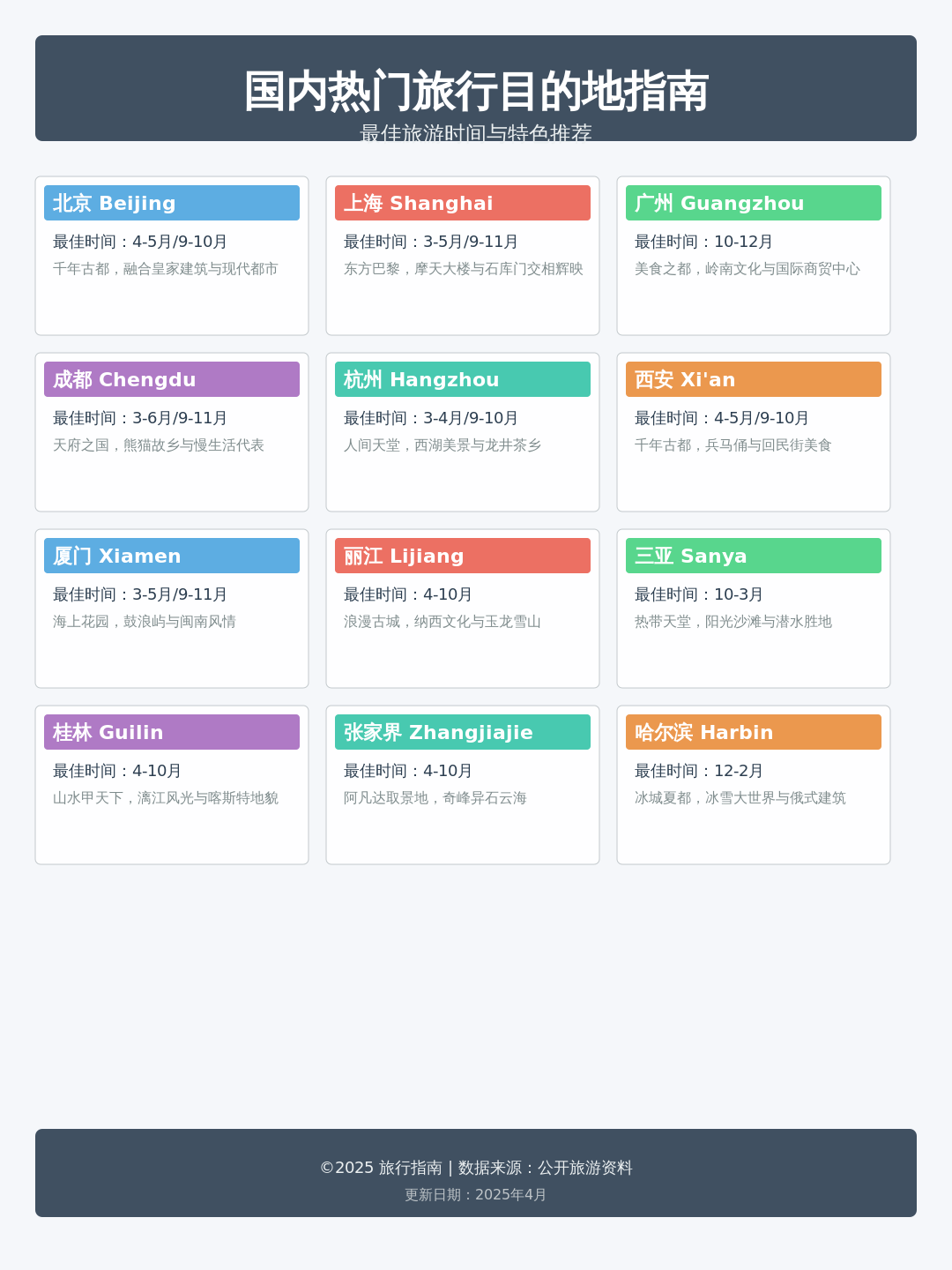
Task: Open the 张家界 Zhangjiajie card
Action: coord(463,732)
